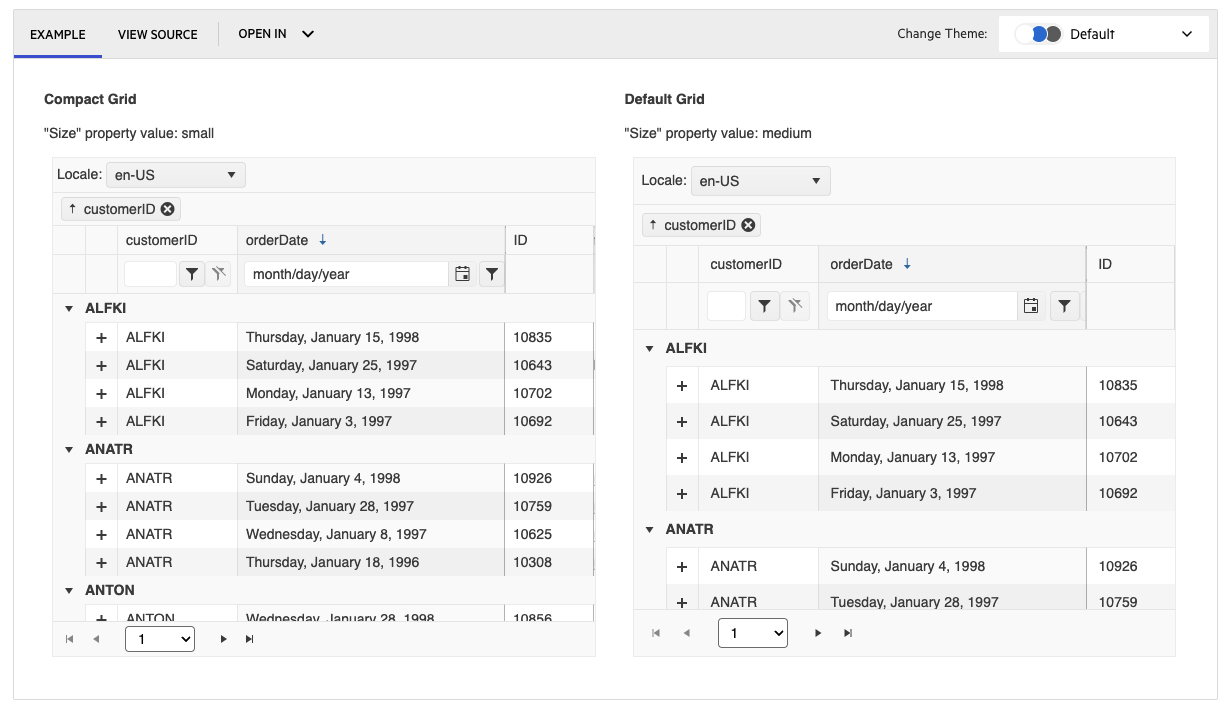Open orderDate calendar picker in Default Grid
Screen dimensions: 1228x710
(x=1031, y=306)
